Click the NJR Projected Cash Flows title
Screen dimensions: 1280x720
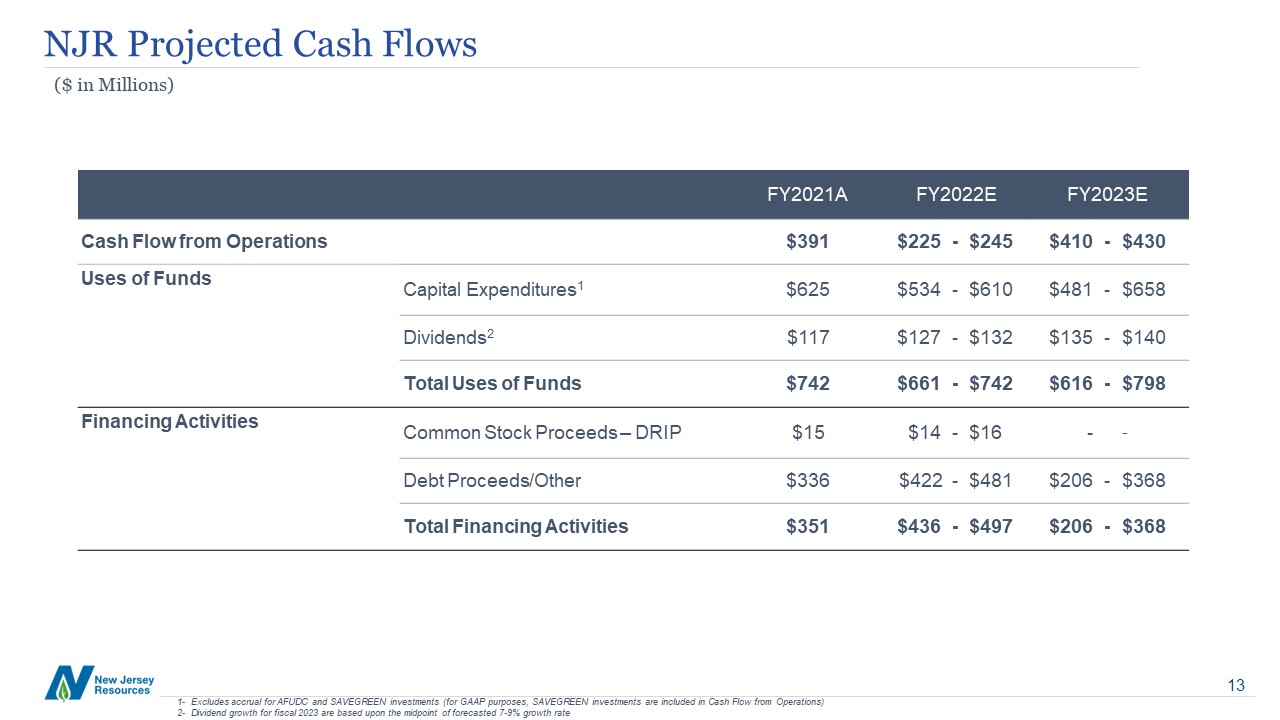(260, 44)
